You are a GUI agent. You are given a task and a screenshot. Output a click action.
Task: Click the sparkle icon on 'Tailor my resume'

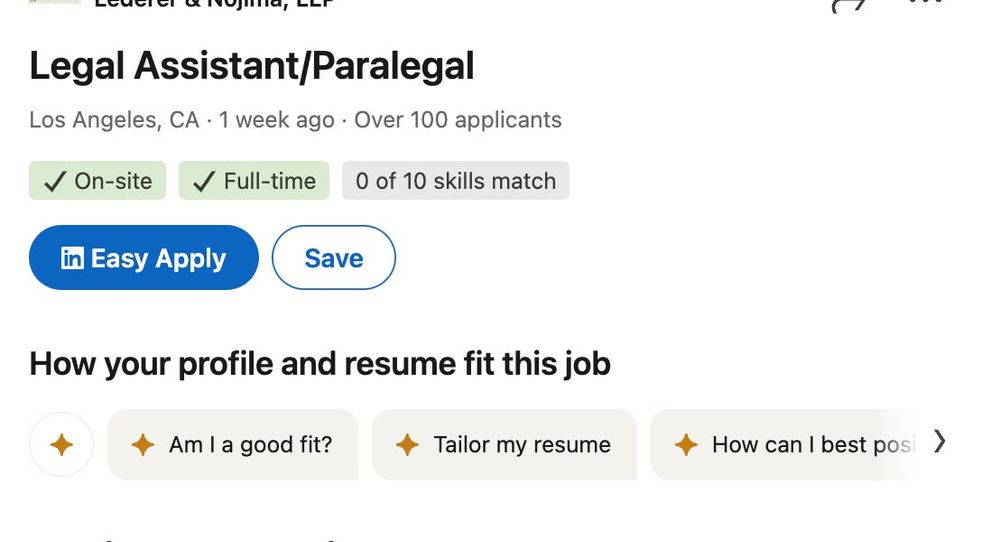point(407,444)
